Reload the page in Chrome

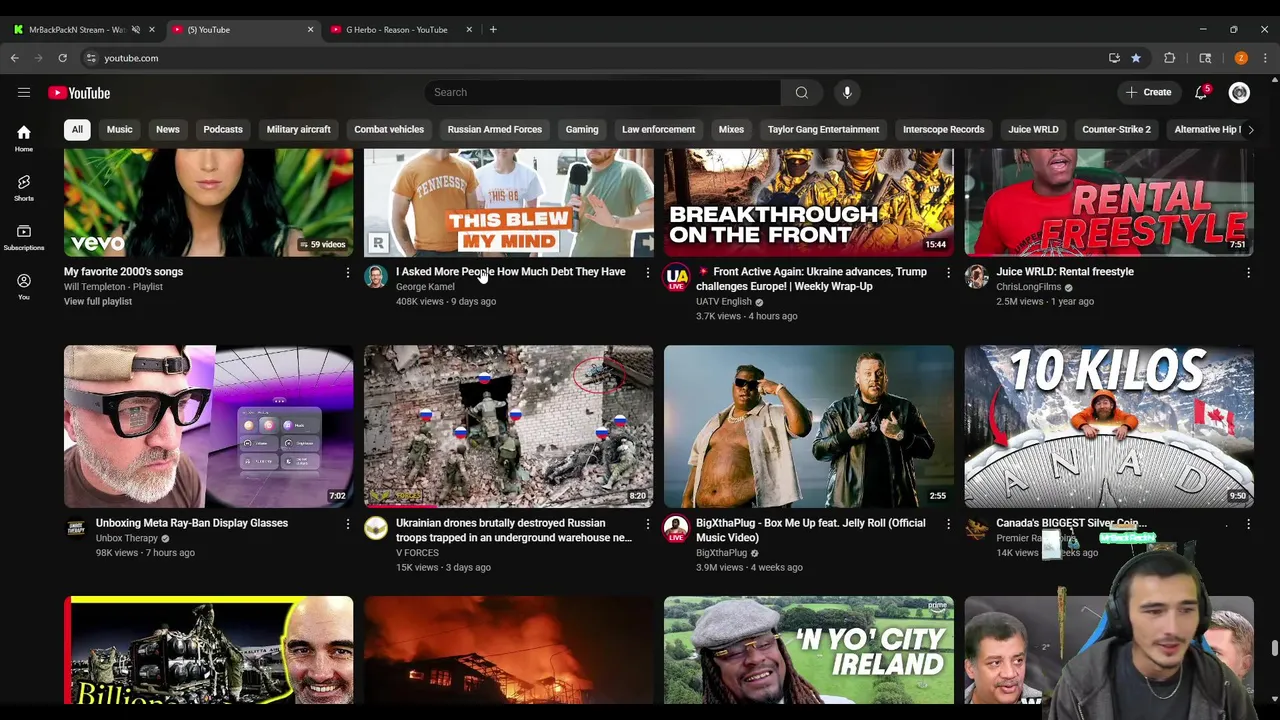62,58
